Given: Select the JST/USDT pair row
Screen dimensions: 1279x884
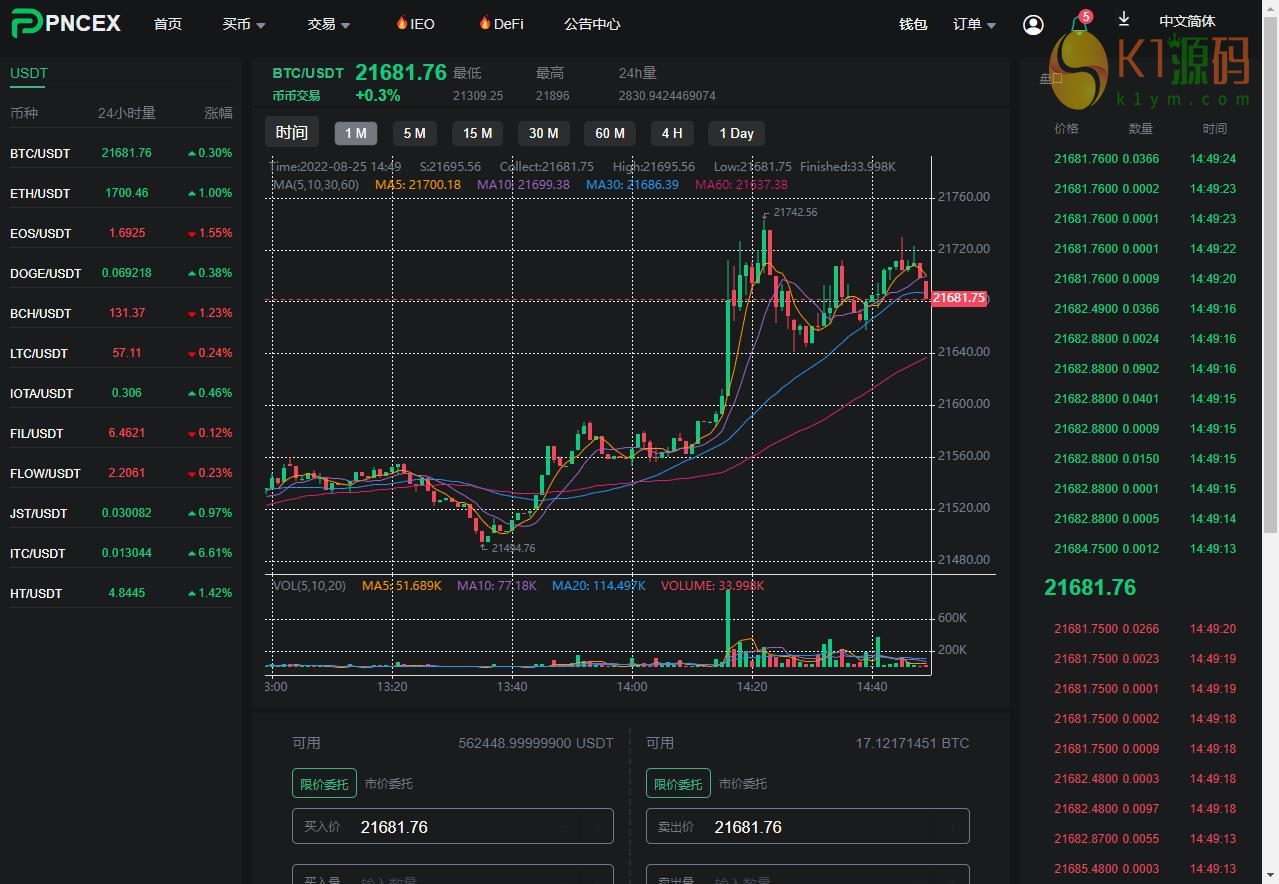Looking at the screenshot, I should click(121, 513).
